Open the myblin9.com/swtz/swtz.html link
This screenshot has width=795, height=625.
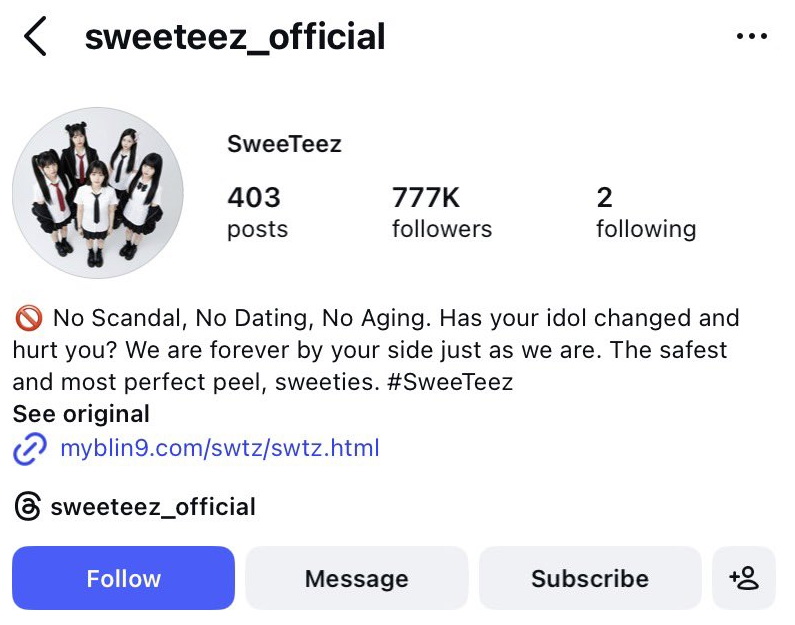(219, 448)
